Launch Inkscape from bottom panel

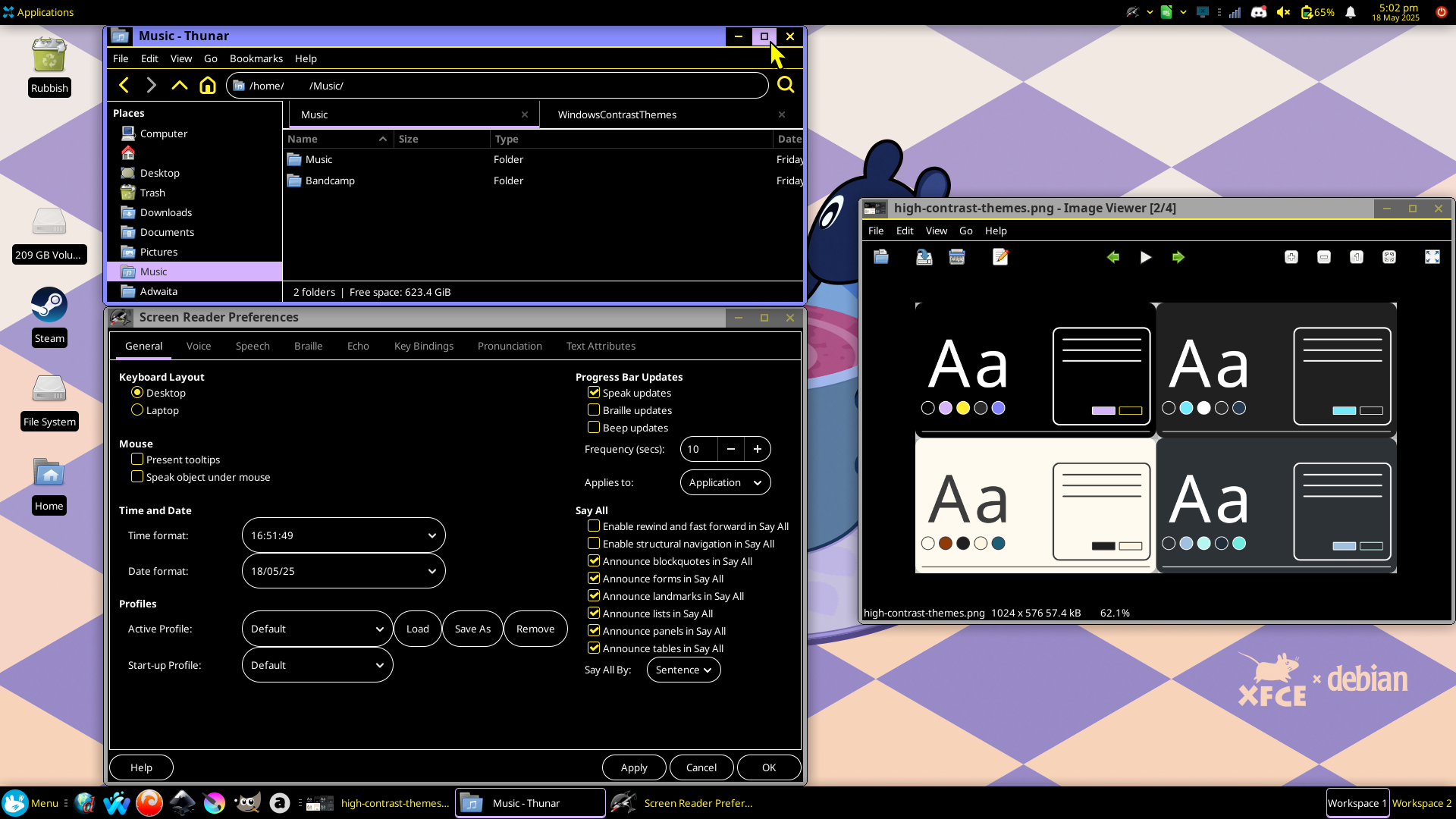pyautogui.click(x=182, y=802)
